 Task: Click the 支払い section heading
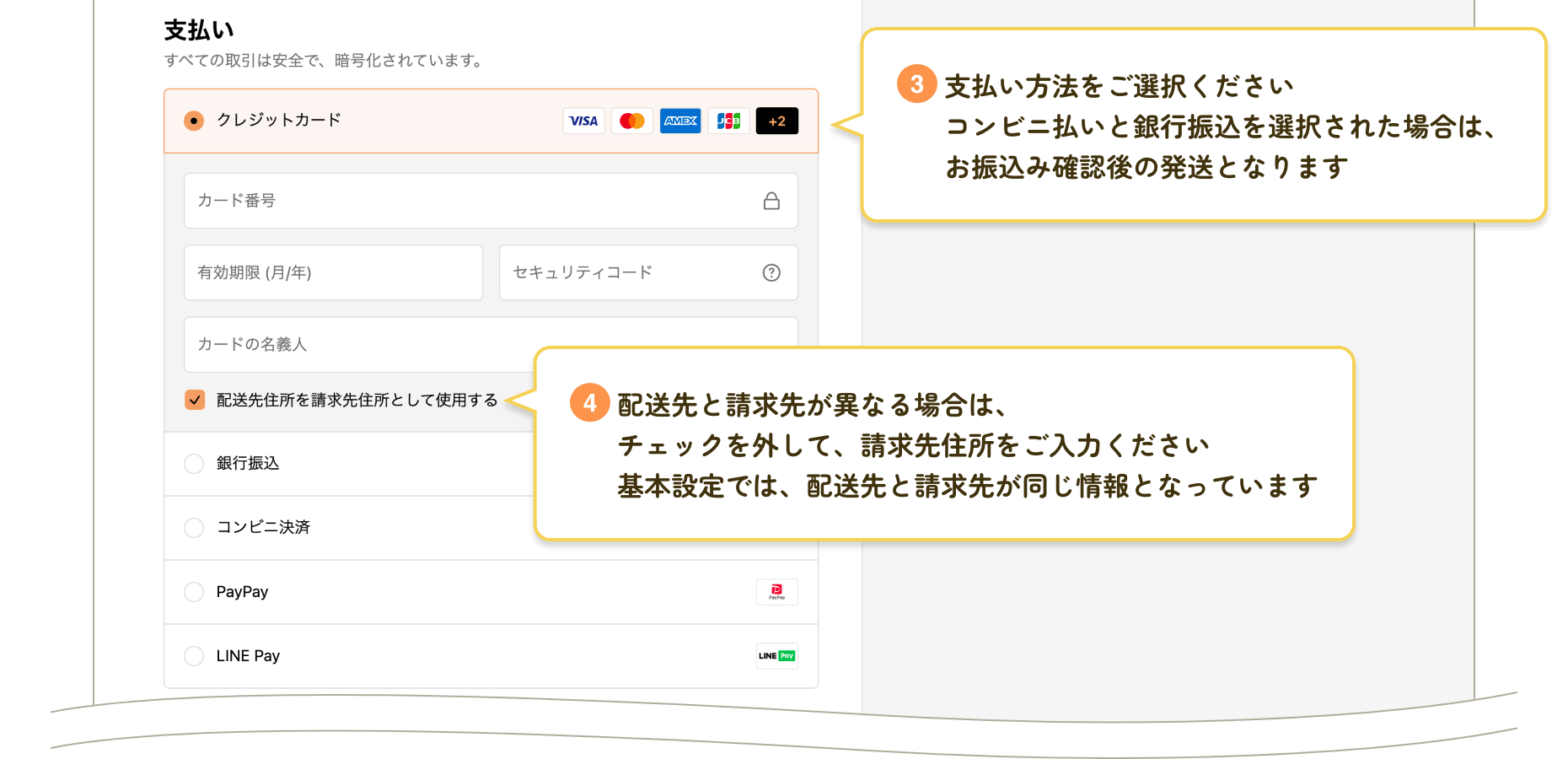tap(199, 30)
